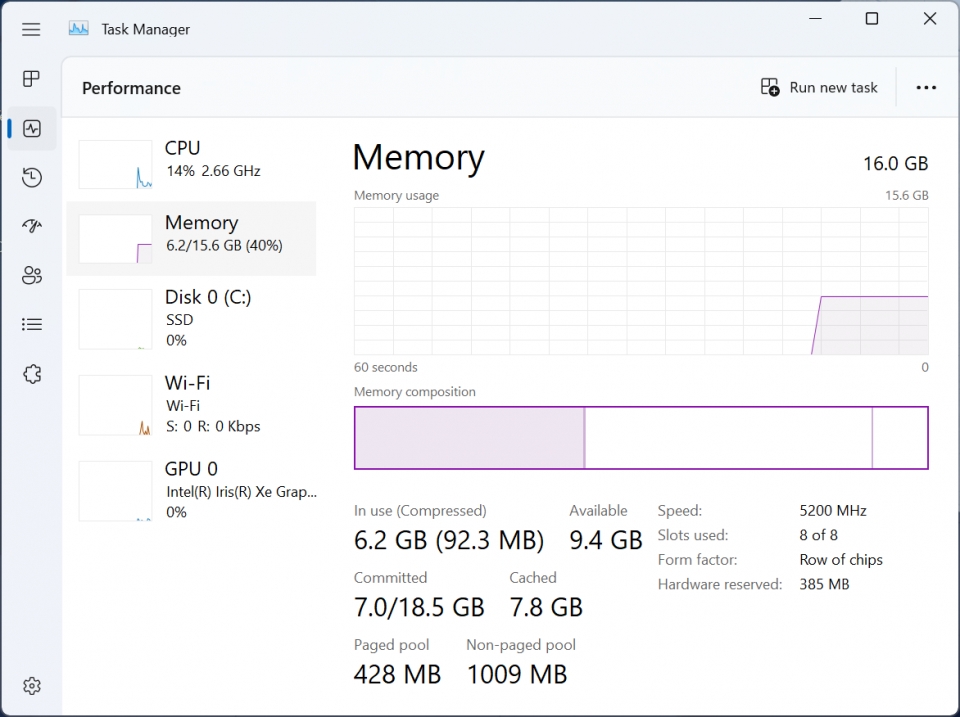Open Task Manager settings gear
This screenshot has height=717, width=960.
coord(32,686)
